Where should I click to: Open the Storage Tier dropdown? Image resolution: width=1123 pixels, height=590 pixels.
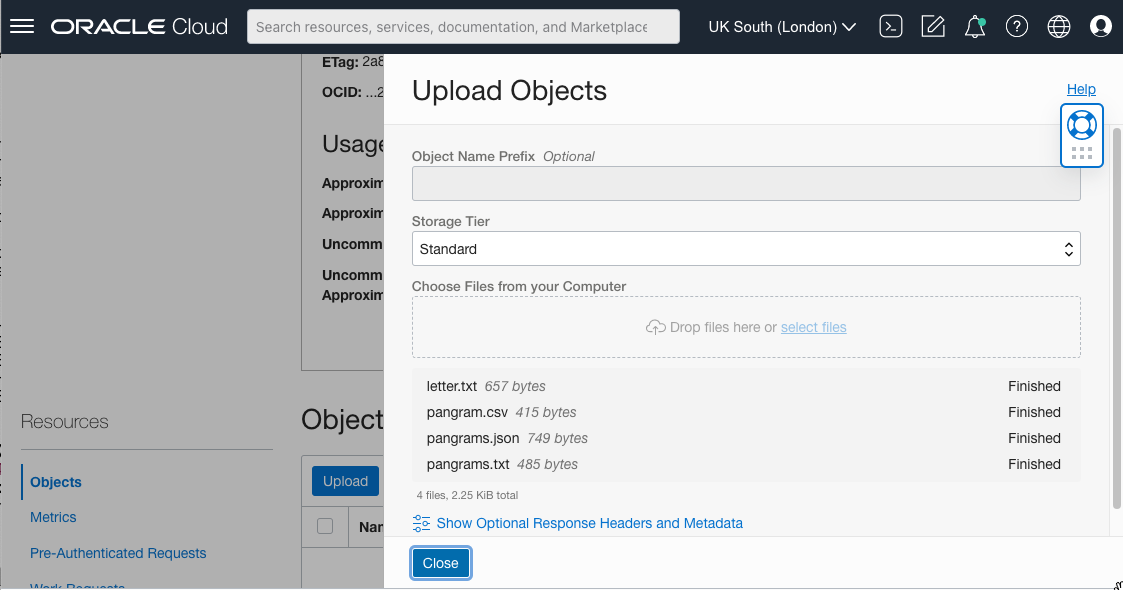746,248
